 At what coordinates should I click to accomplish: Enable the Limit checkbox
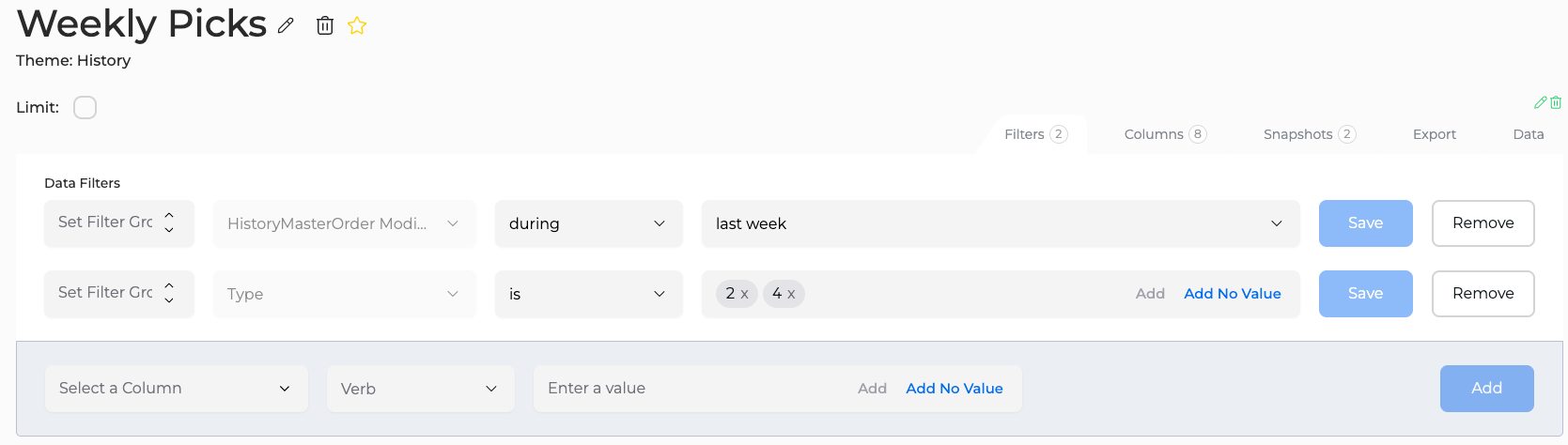(85, 107)
